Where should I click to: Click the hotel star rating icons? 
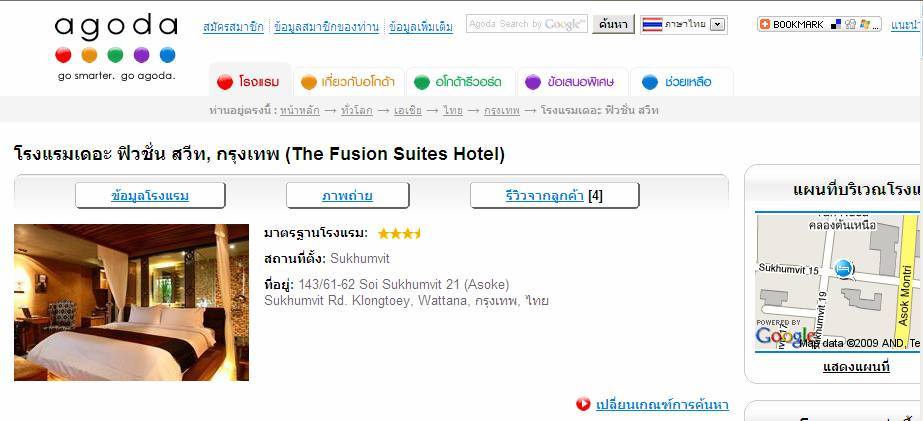click(x=400, y=234)
